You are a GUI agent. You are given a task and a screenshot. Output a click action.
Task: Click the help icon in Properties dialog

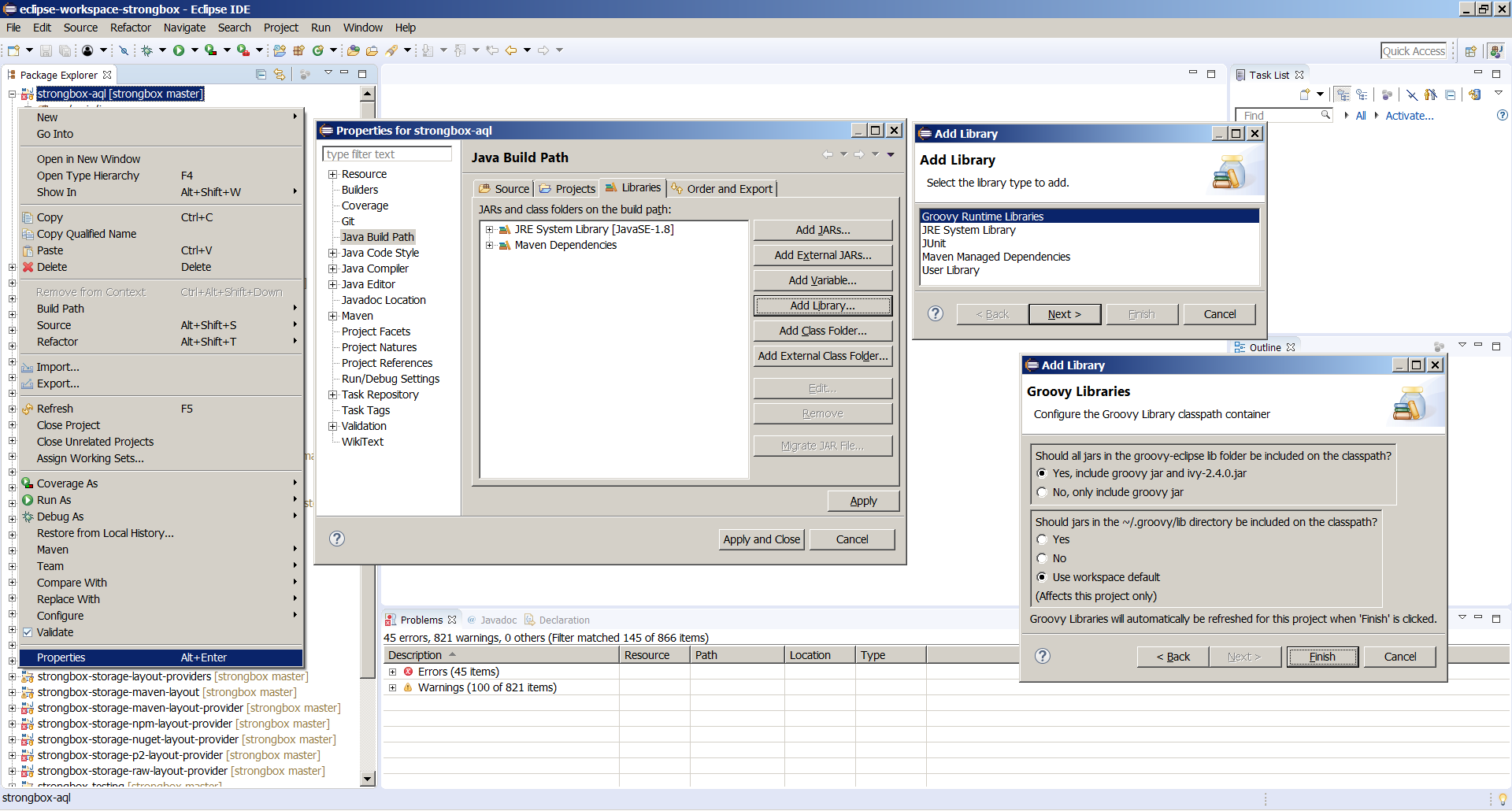(x=337, y=539)
